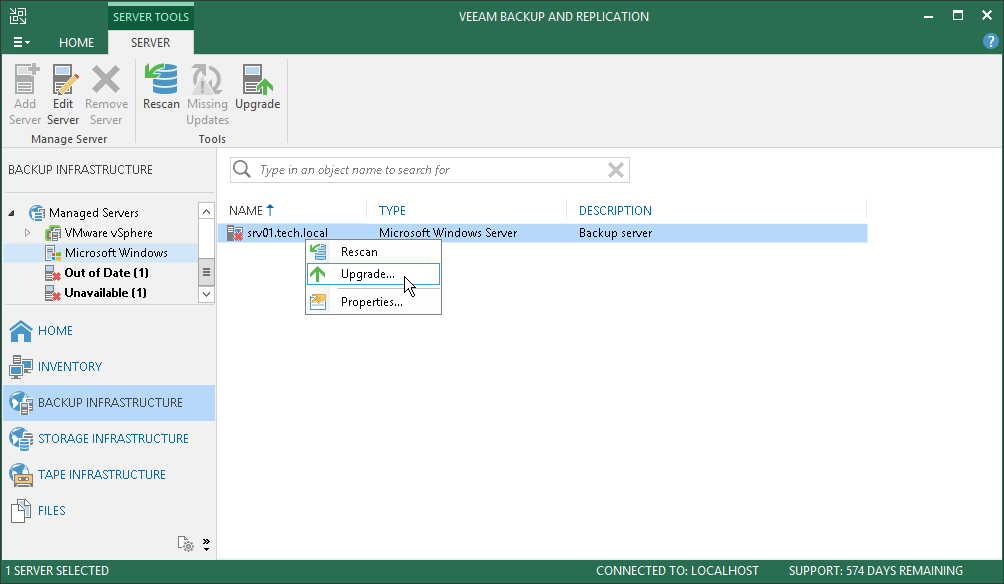The width and height of the screenshot is (1004, 584).
Task: Choose Rescan in the context menu
Action: (373, 252)
